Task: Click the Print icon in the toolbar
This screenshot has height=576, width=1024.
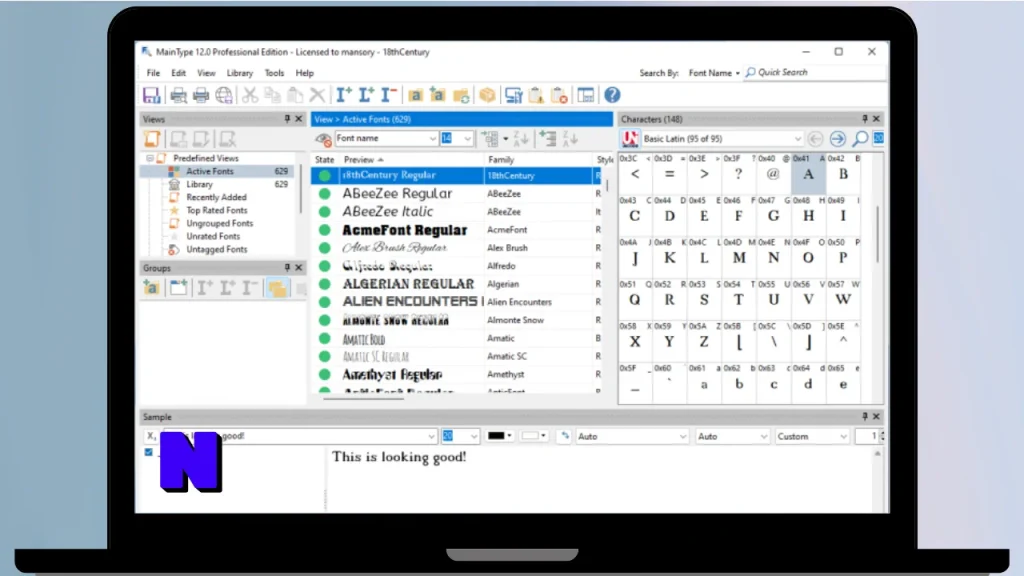Action: (201, 95)
